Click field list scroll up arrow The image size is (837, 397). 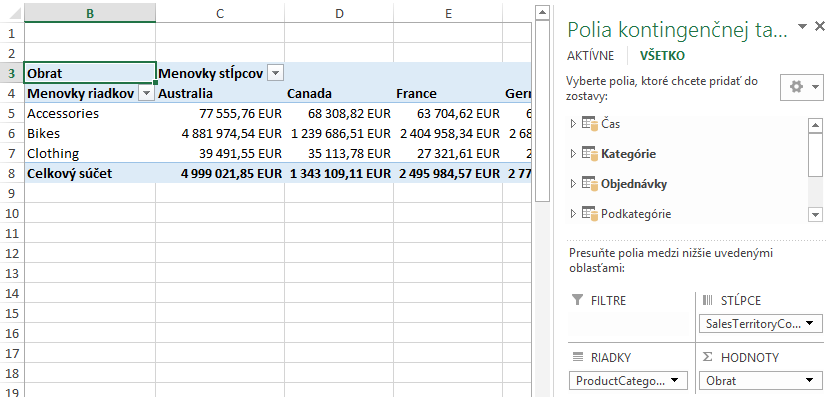[x=816, y=126]
